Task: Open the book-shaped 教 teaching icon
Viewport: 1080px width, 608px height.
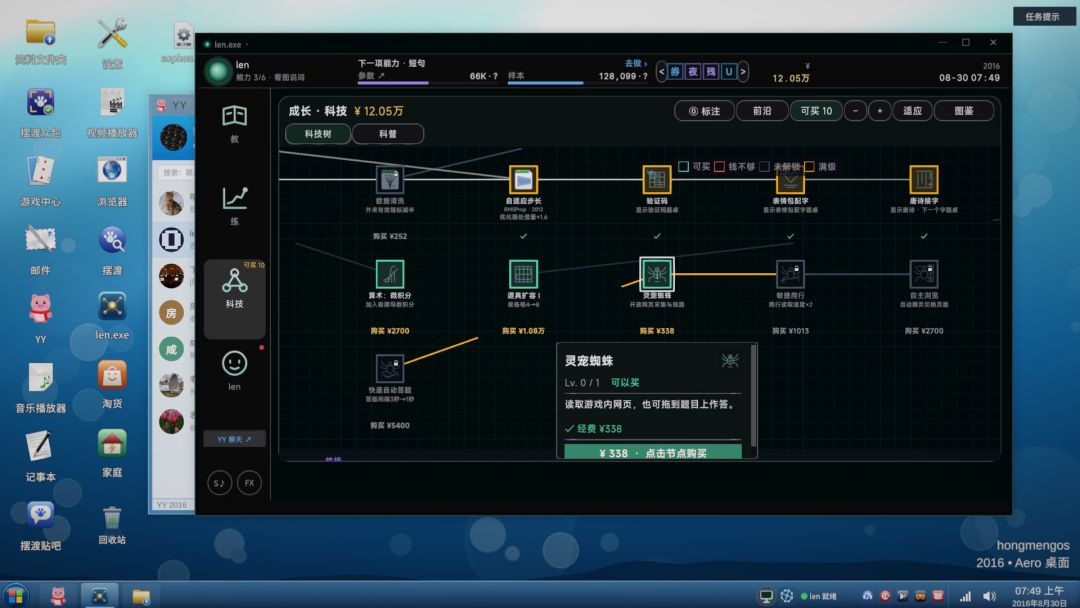Action: [x=234, y=123]
